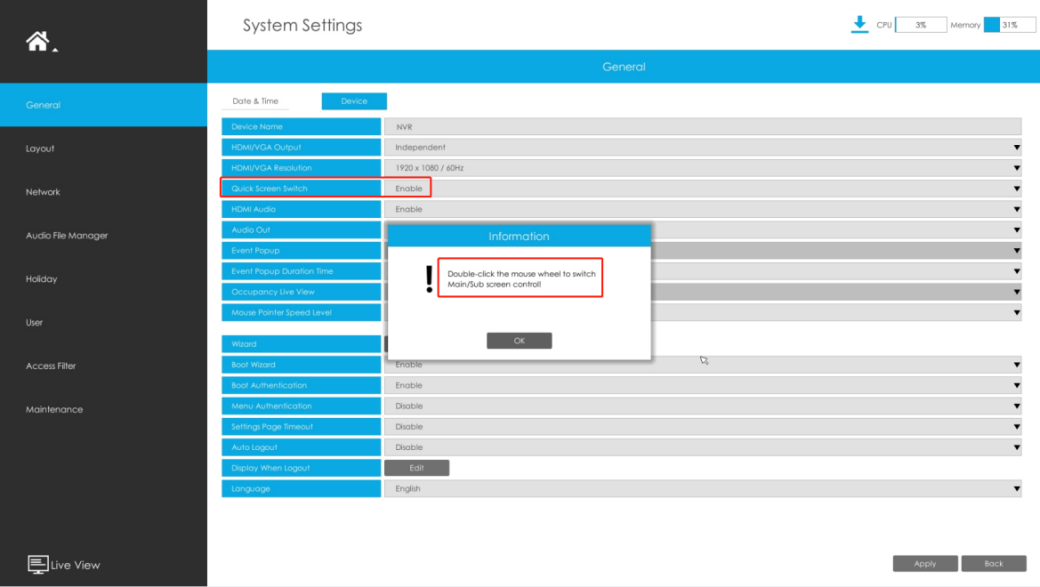Click the download icon beside CPU
The height and width of the screenshot is (587, 1040).
860,25
